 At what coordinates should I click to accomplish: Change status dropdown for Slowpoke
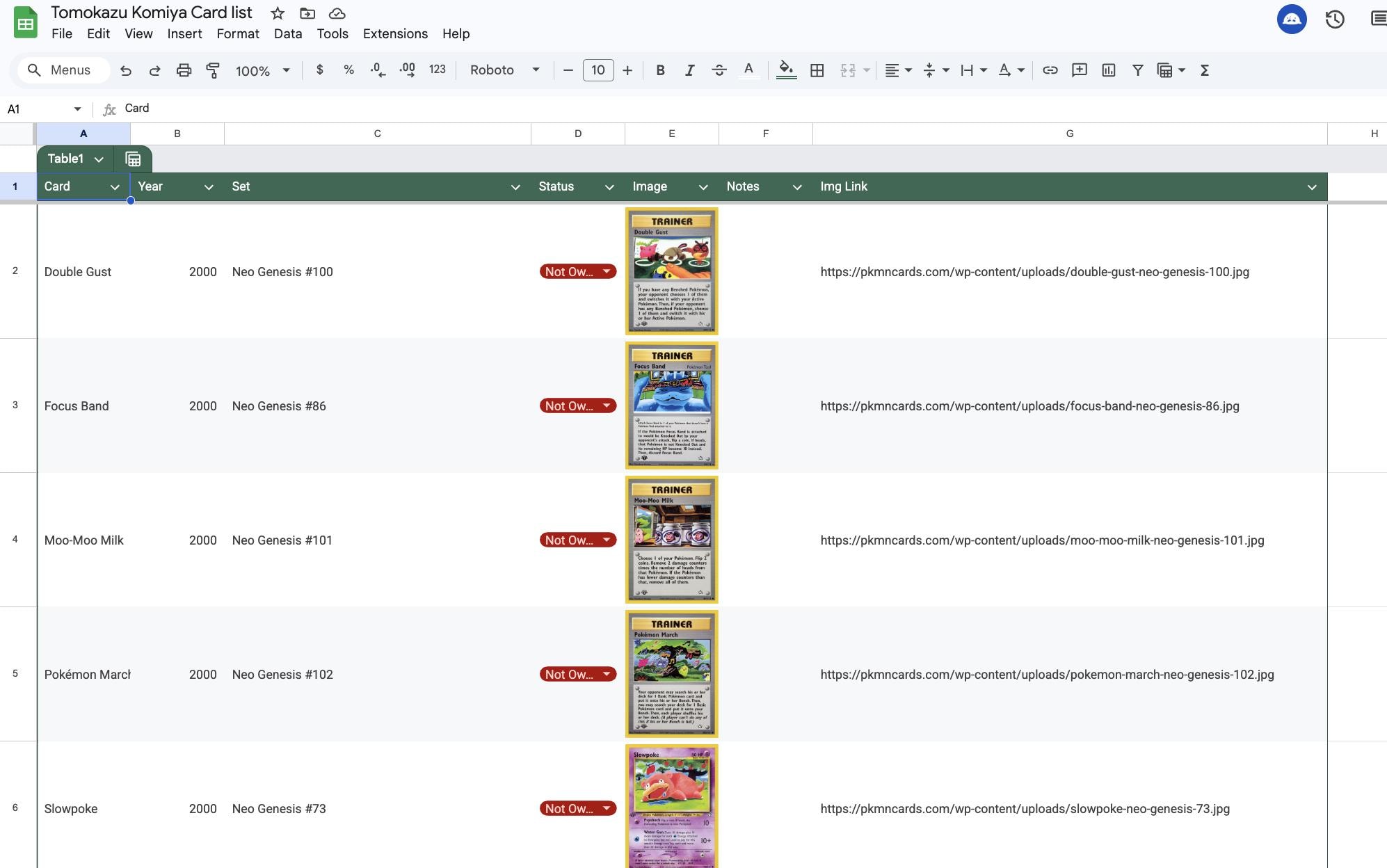pyautogui.click(x=578, y=808)
